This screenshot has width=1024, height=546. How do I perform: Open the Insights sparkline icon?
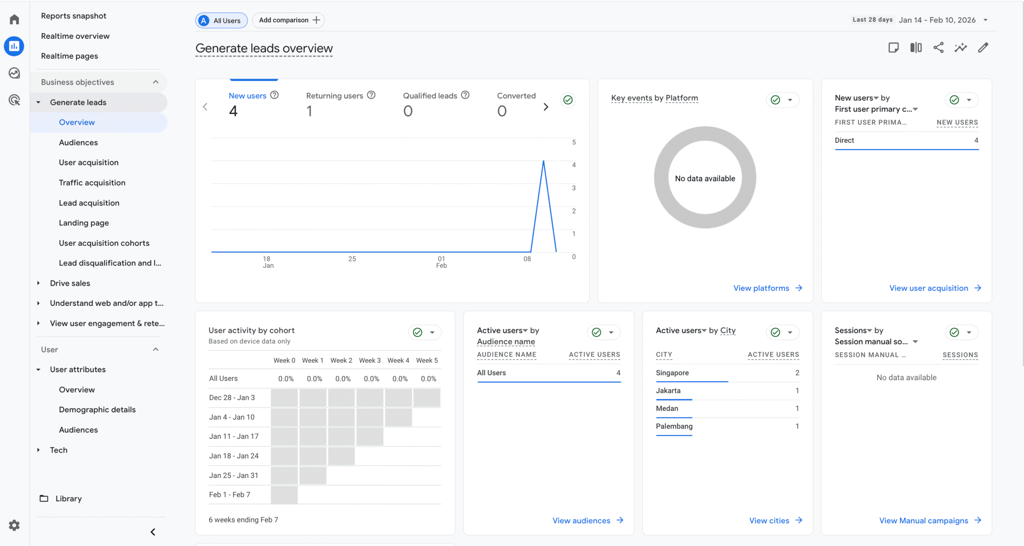click(961, 48)
